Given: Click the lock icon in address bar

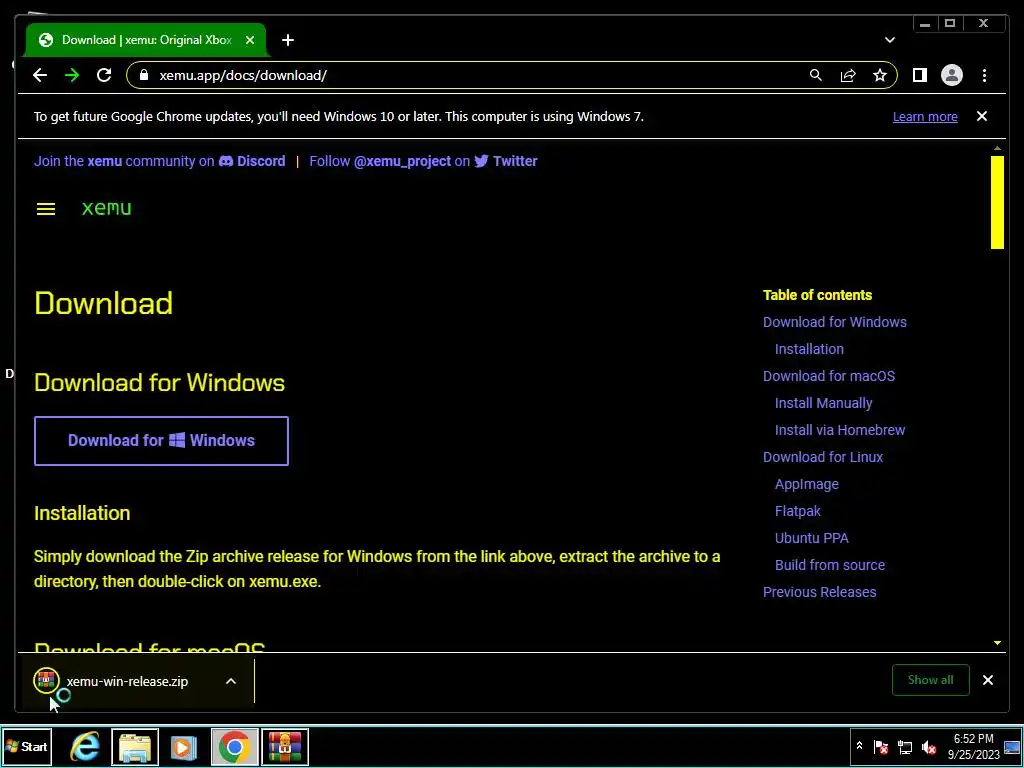Looking at the screenshot, I should tap(144, 75).
